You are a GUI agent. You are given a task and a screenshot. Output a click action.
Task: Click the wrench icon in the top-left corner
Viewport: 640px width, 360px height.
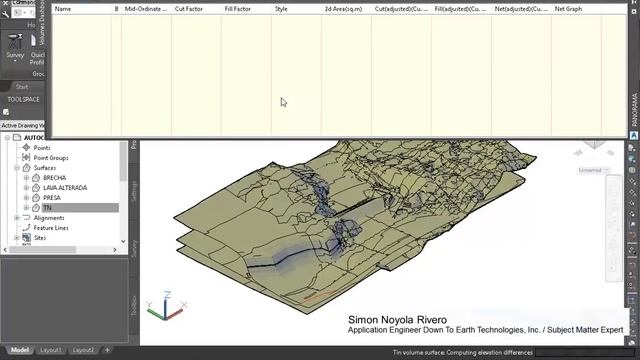pos(5,14)
